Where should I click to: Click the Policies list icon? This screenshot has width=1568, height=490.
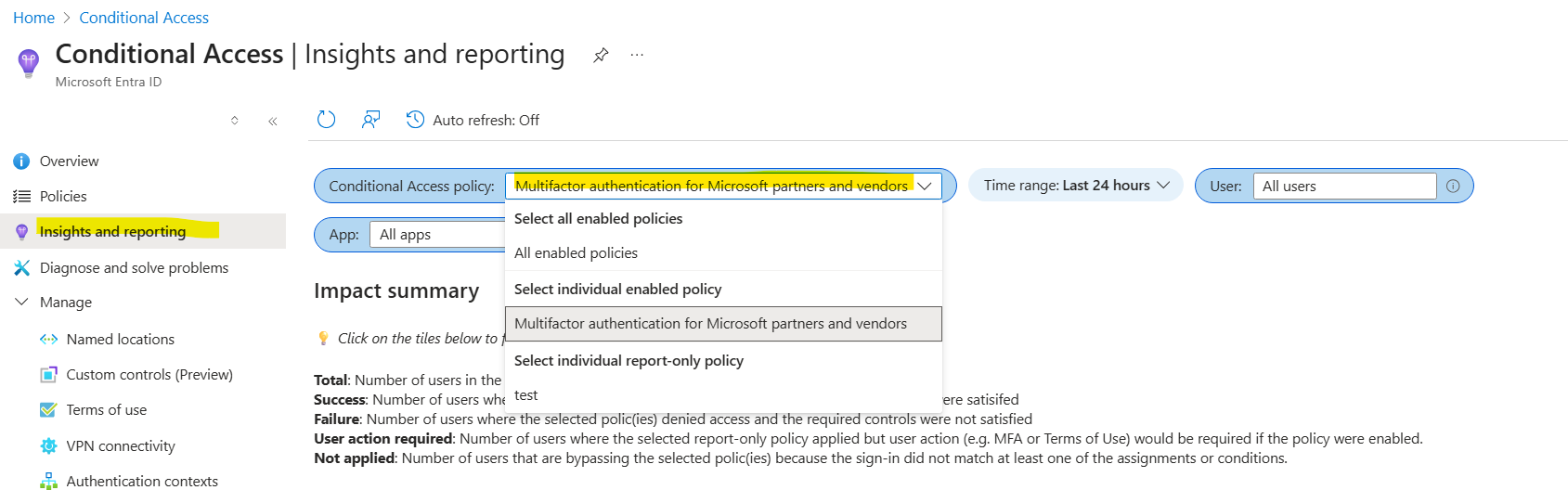21,197
